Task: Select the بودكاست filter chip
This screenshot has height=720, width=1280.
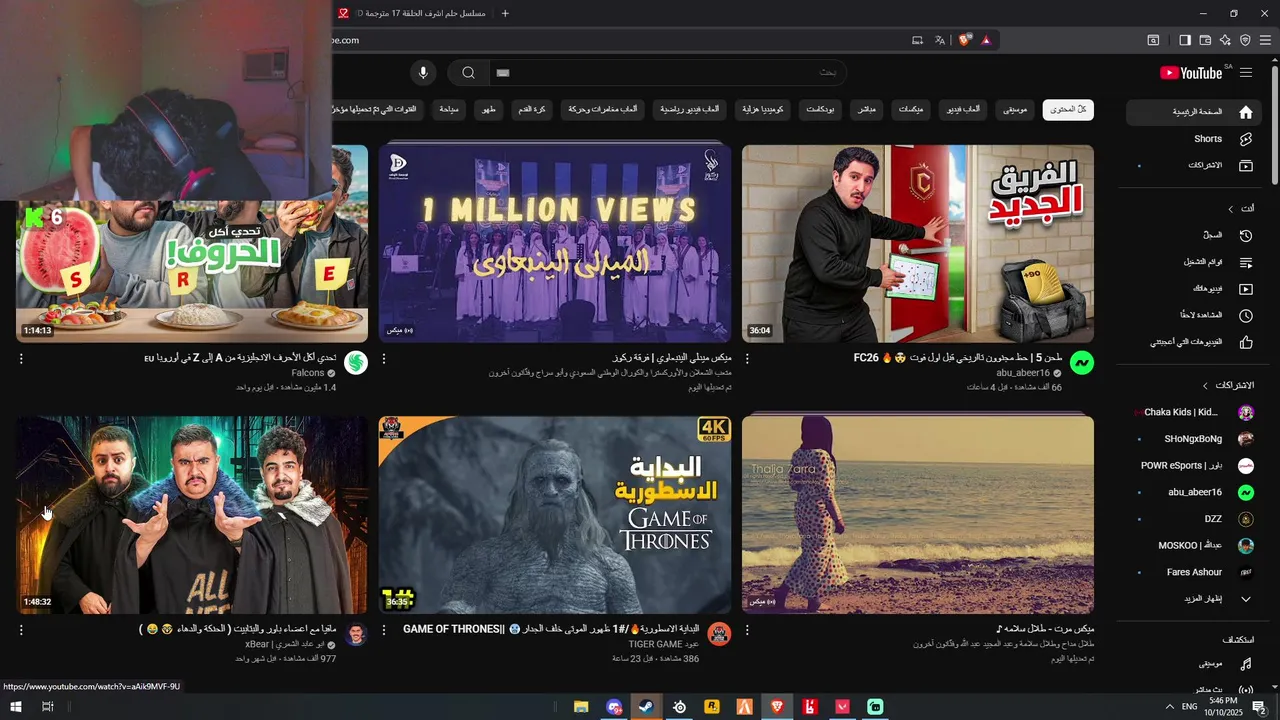Action: 820,109
